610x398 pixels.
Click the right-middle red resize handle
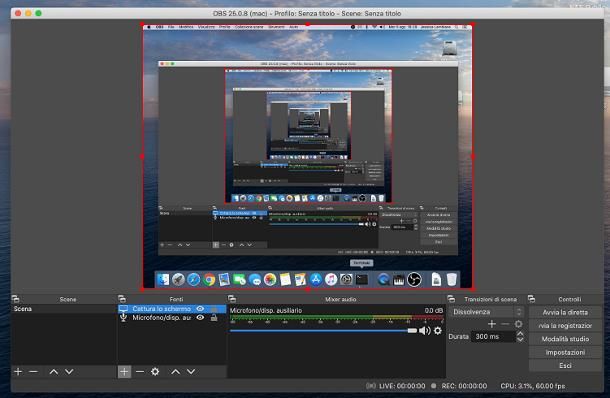[473, 156]
